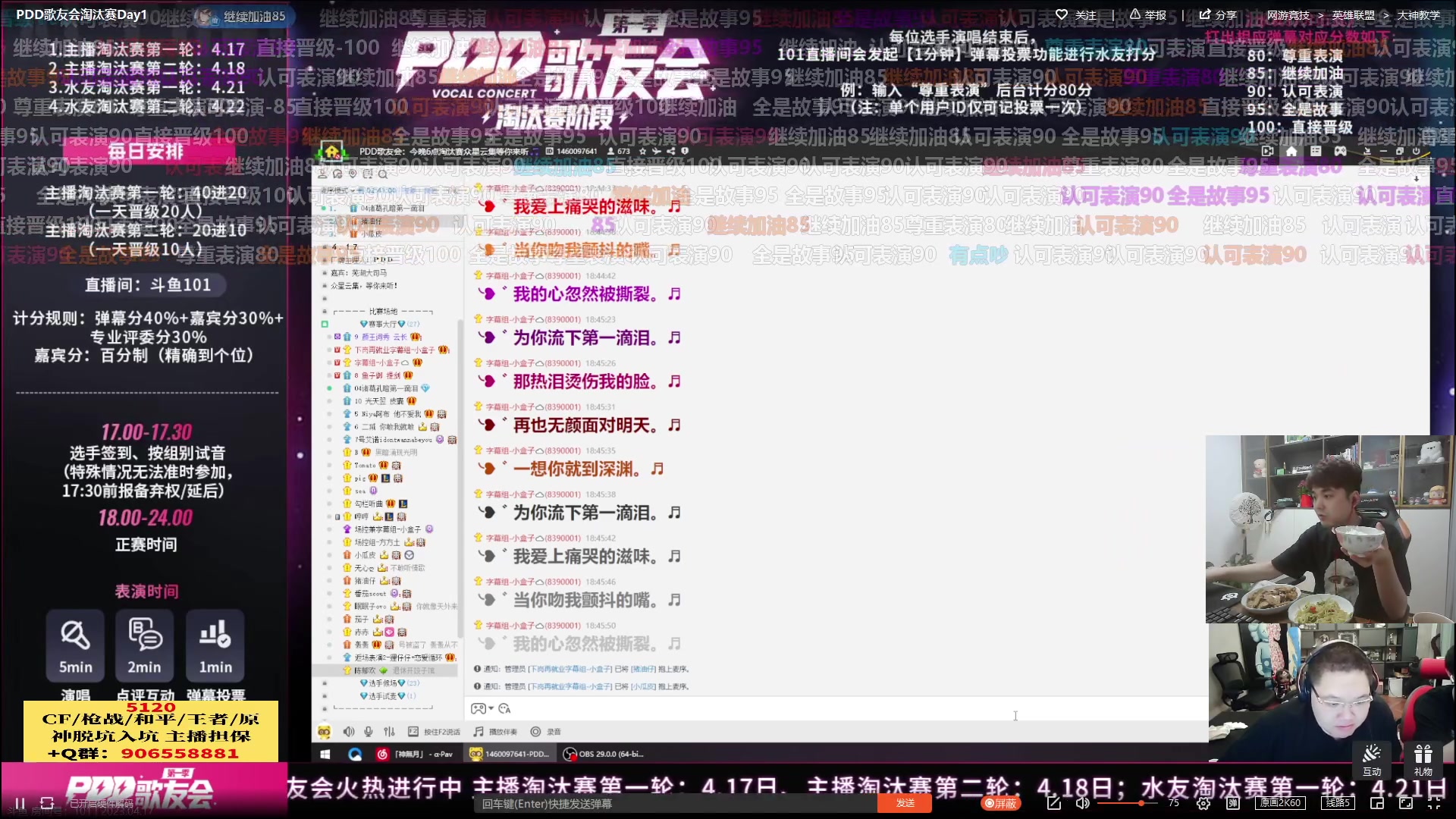Open the 礼物 gift panel
Image resolution: width=1456 pixels, height=819 pixels.
(1423, 760)
